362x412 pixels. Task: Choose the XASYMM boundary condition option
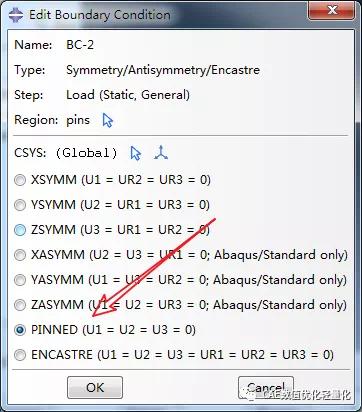pyautogui.click(x=20, y=255)
